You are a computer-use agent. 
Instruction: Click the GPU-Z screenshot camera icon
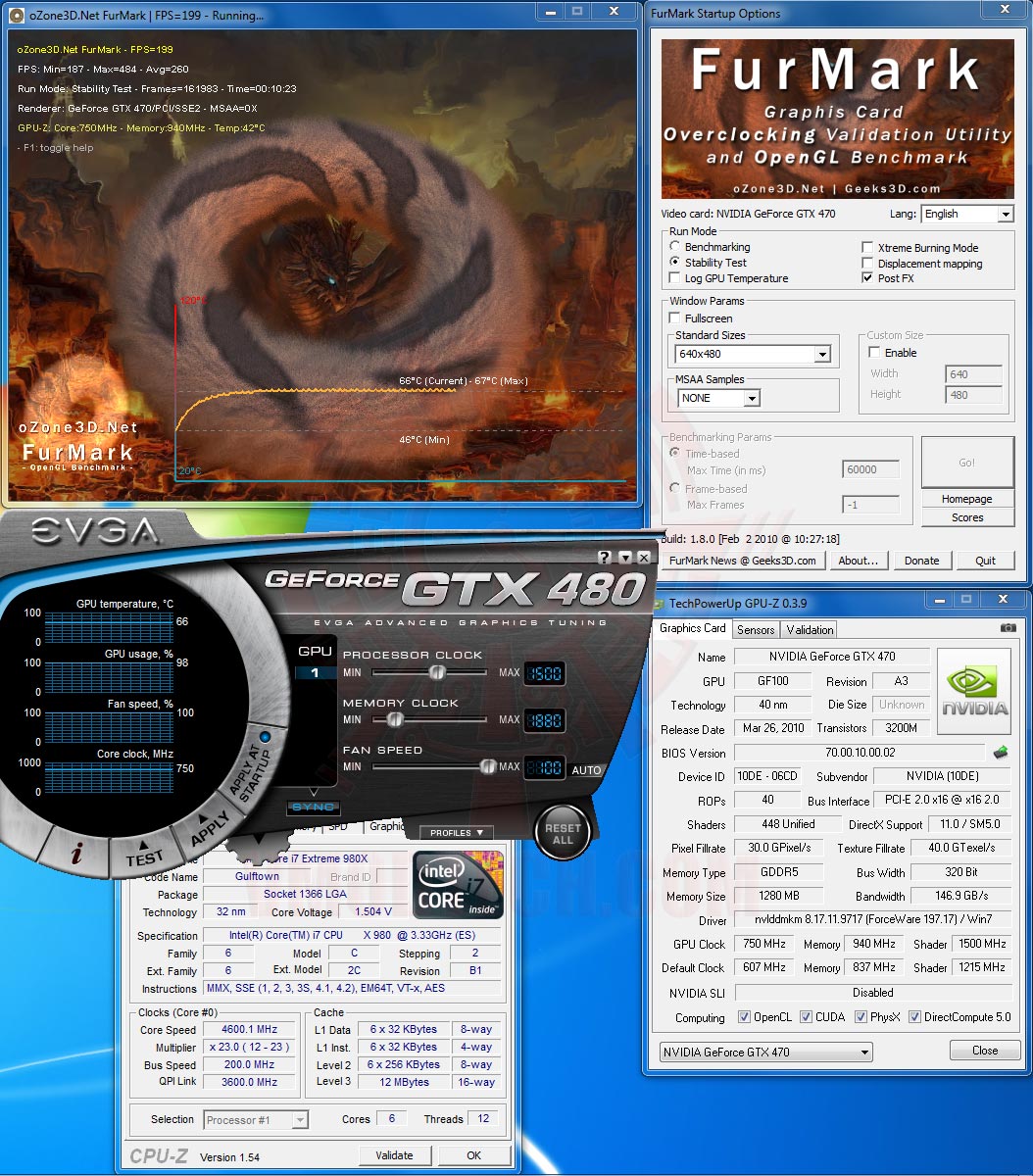(1008, 628)
